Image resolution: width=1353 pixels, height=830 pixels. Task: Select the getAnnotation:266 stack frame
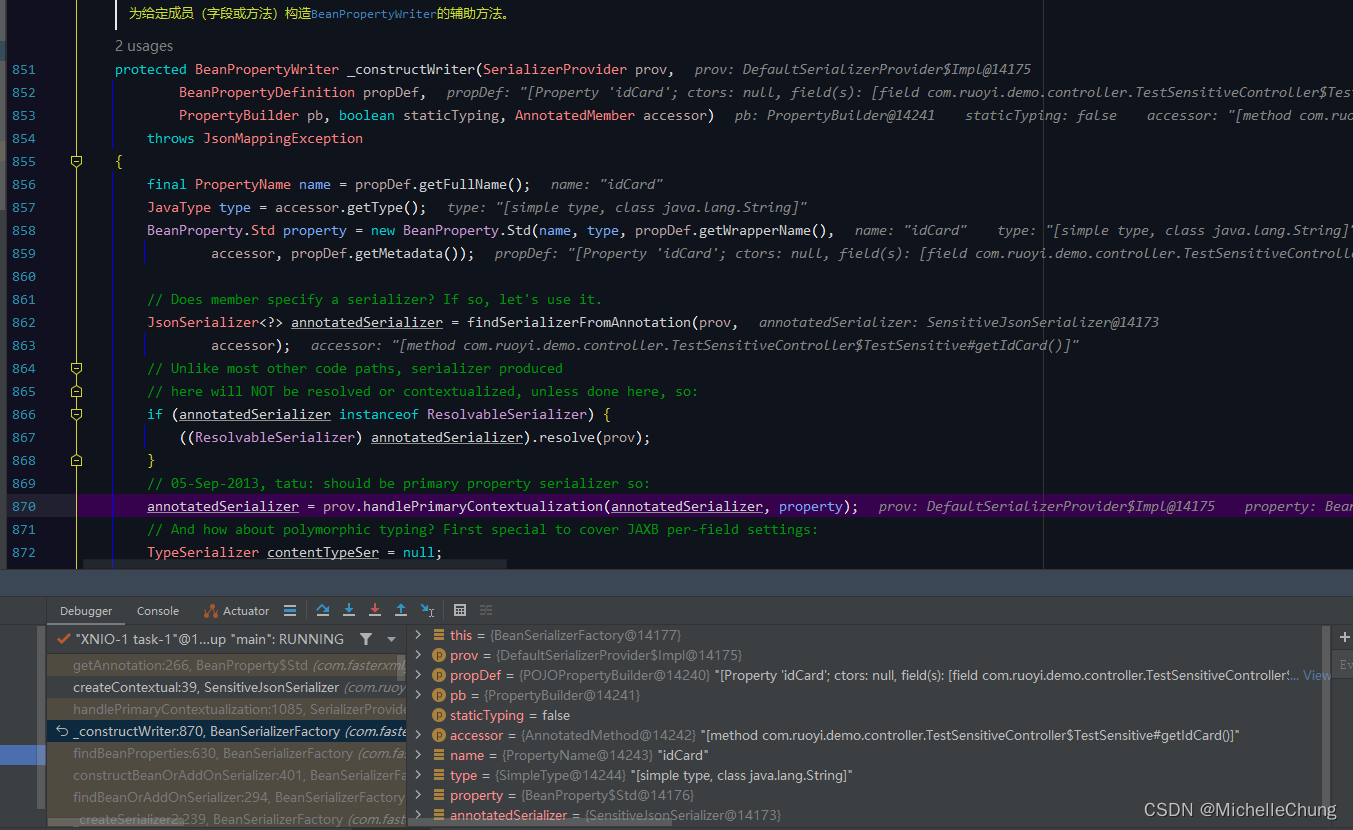[227, 665]
